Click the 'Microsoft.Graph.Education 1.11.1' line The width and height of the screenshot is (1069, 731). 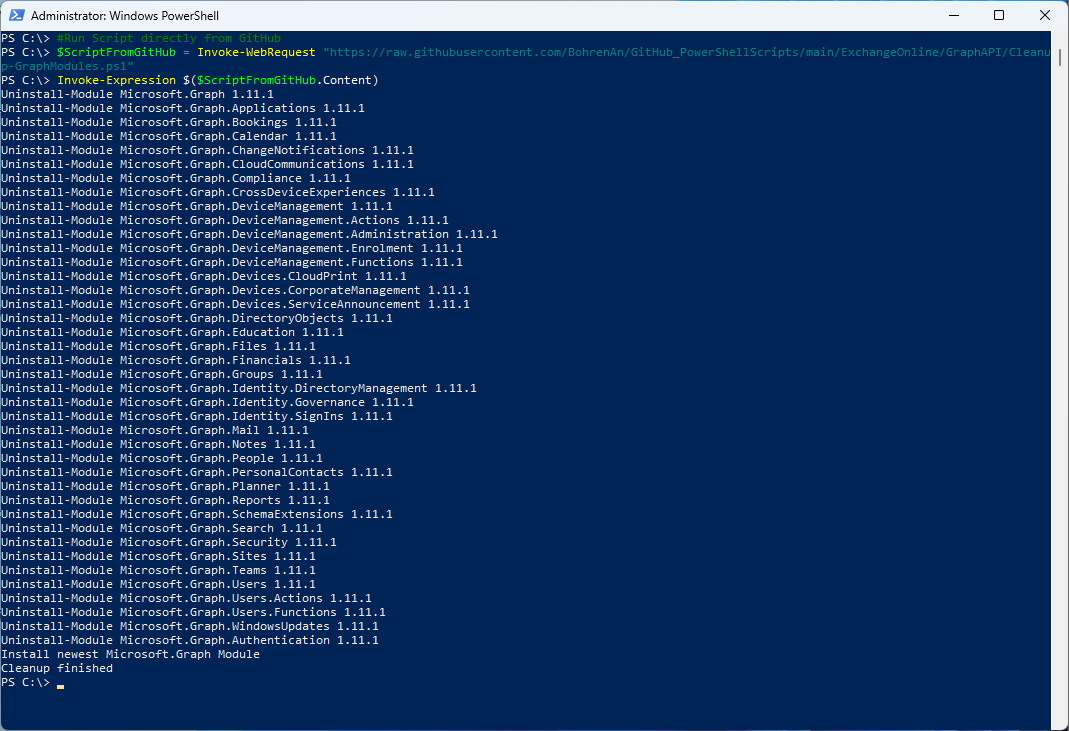(x=172, y=332)
